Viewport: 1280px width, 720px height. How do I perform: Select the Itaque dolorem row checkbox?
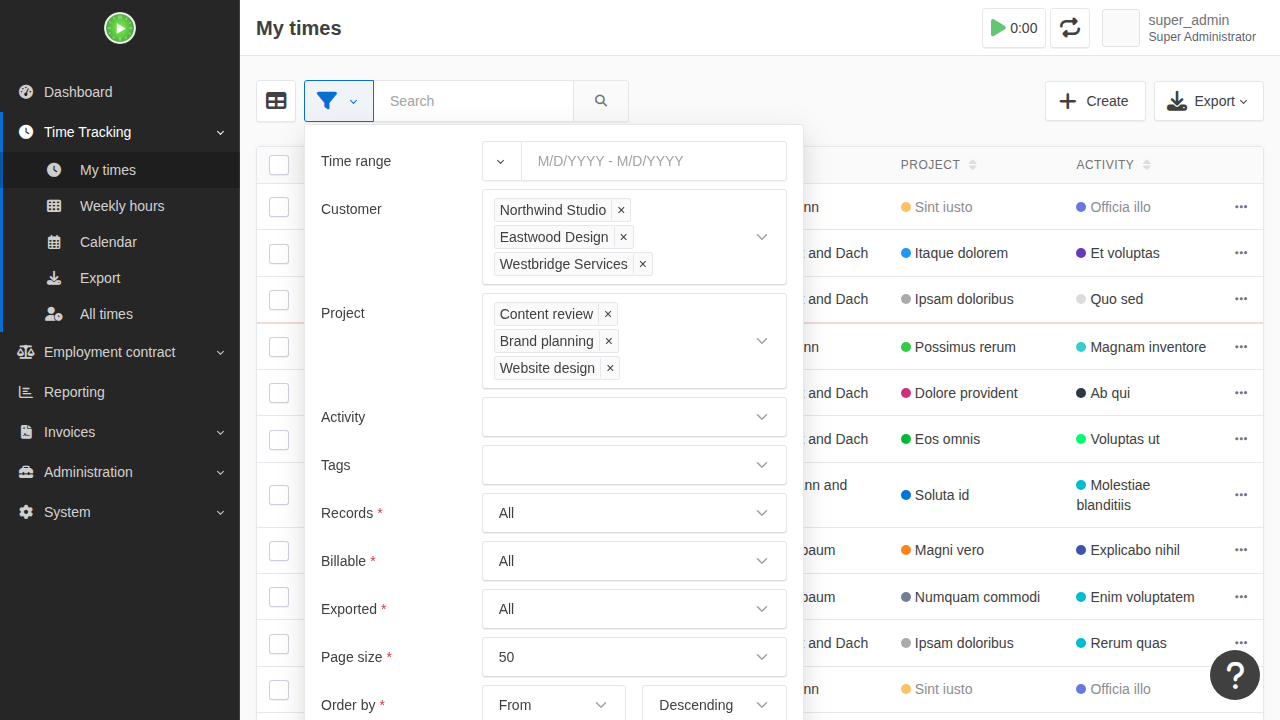tap(279, 253)
